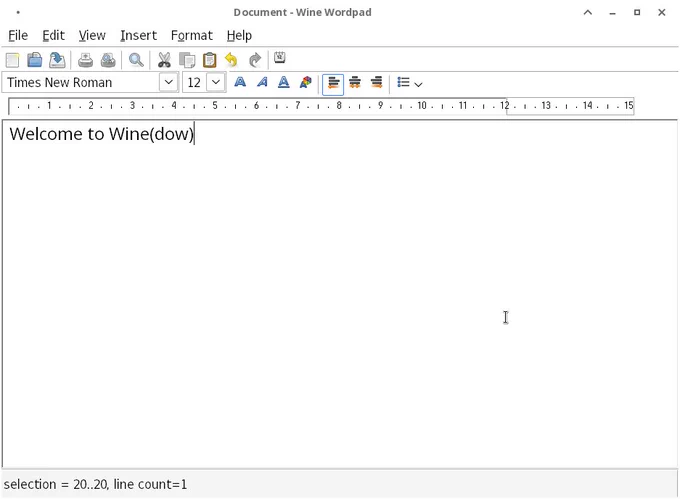
Task: Click the right margin marker at ruler 12
Action: 506,106
